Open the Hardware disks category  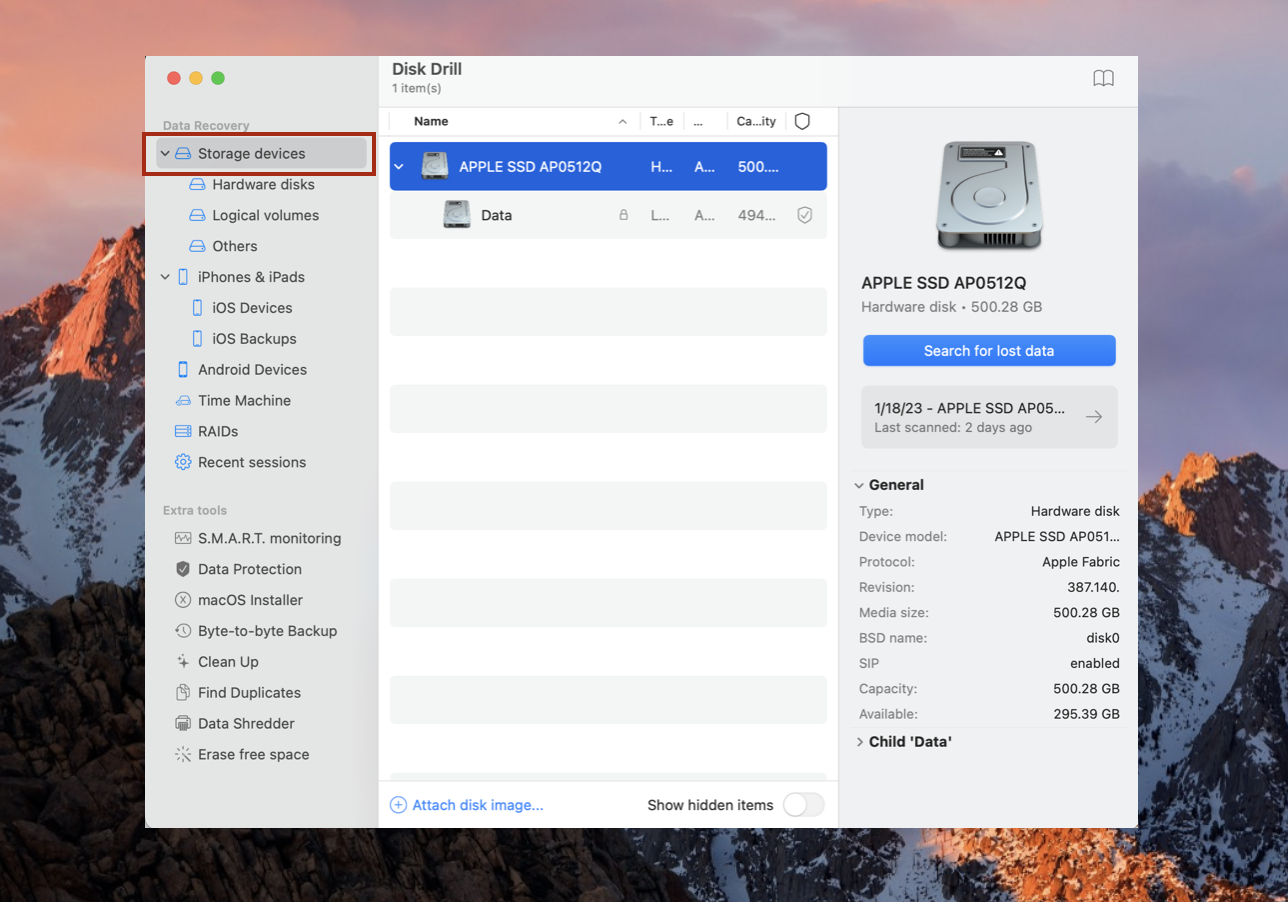[x=263, y=185]
